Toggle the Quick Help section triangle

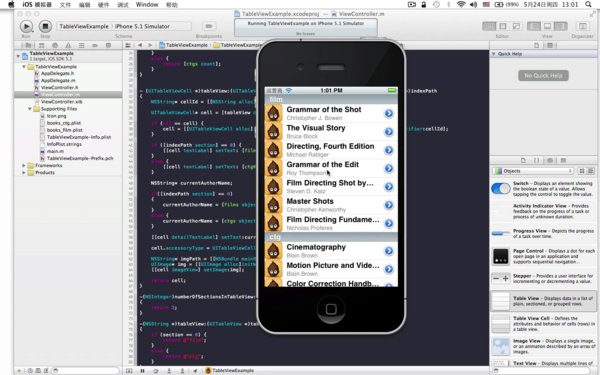[x=494, y=54]
